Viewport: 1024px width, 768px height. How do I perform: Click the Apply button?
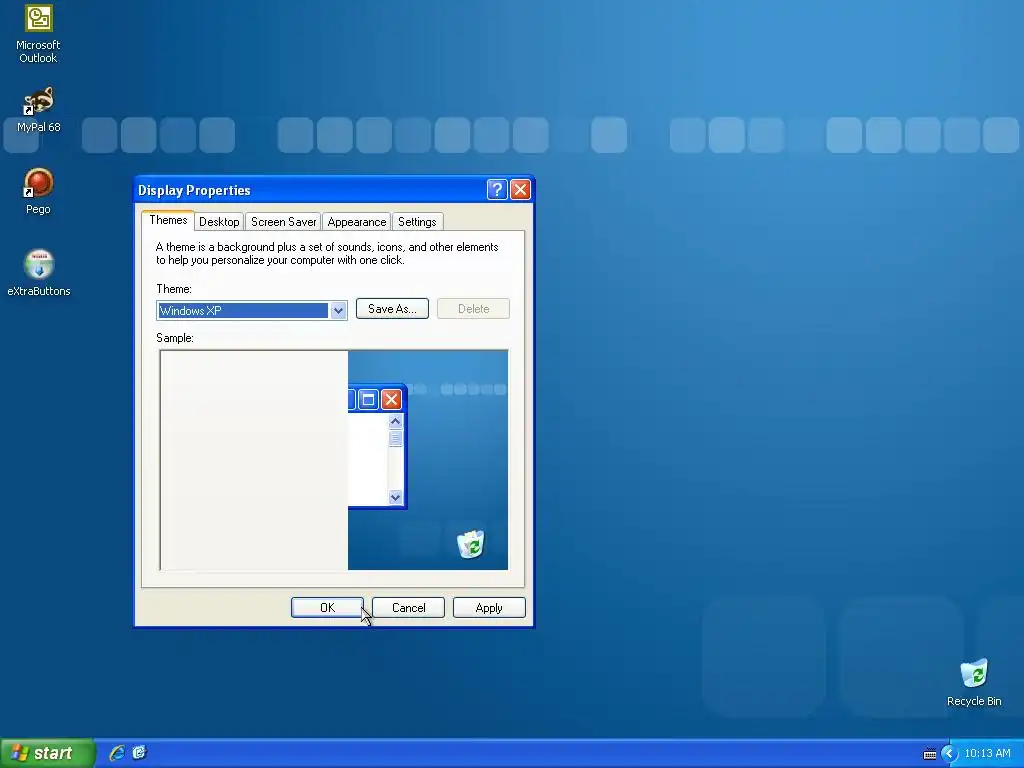[489, 608]
